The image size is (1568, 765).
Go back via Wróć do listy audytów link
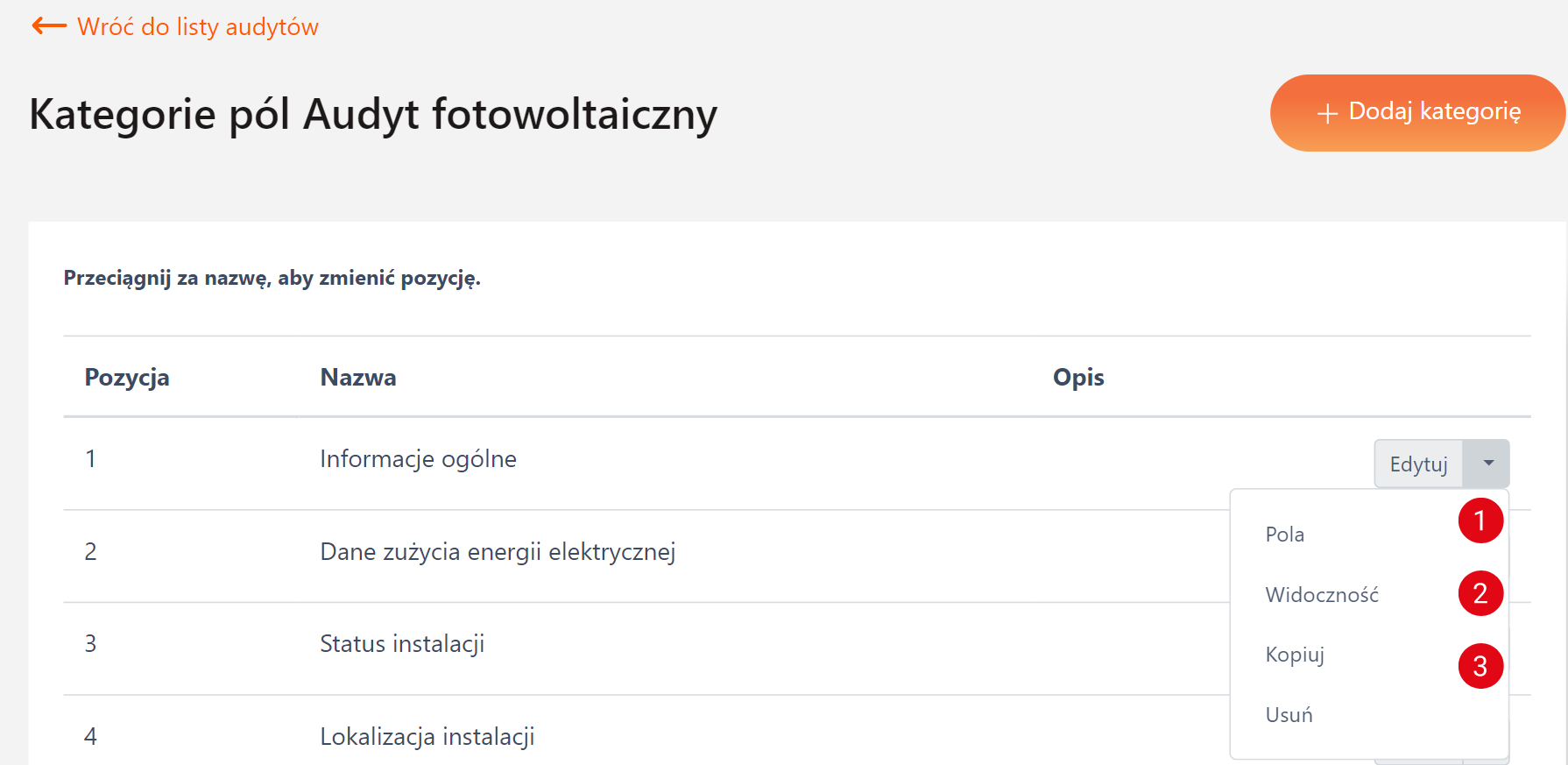(x=198, y=27)
